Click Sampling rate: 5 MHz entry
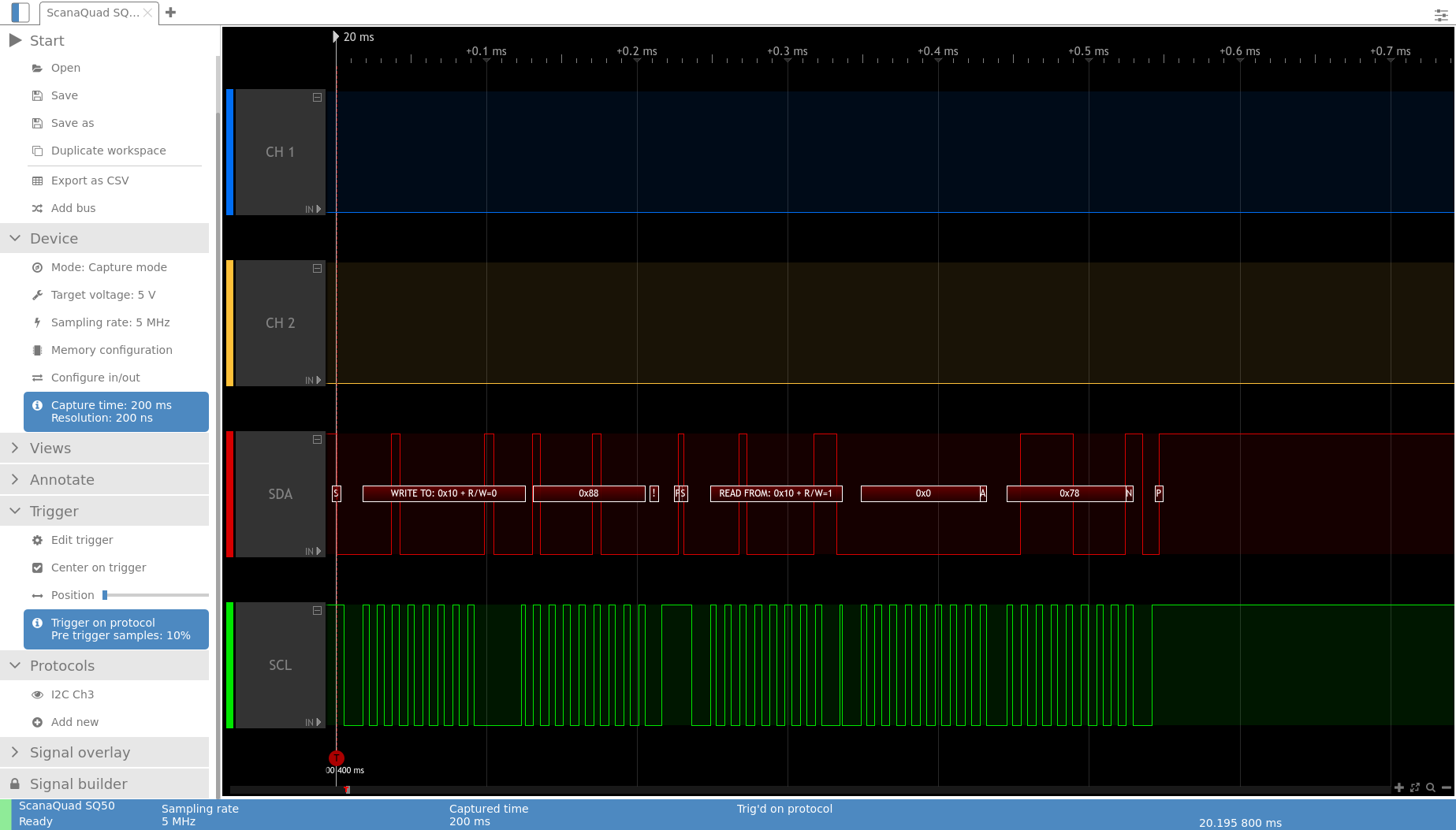The width and height of the screenshot is (1456, 830). 110,322
